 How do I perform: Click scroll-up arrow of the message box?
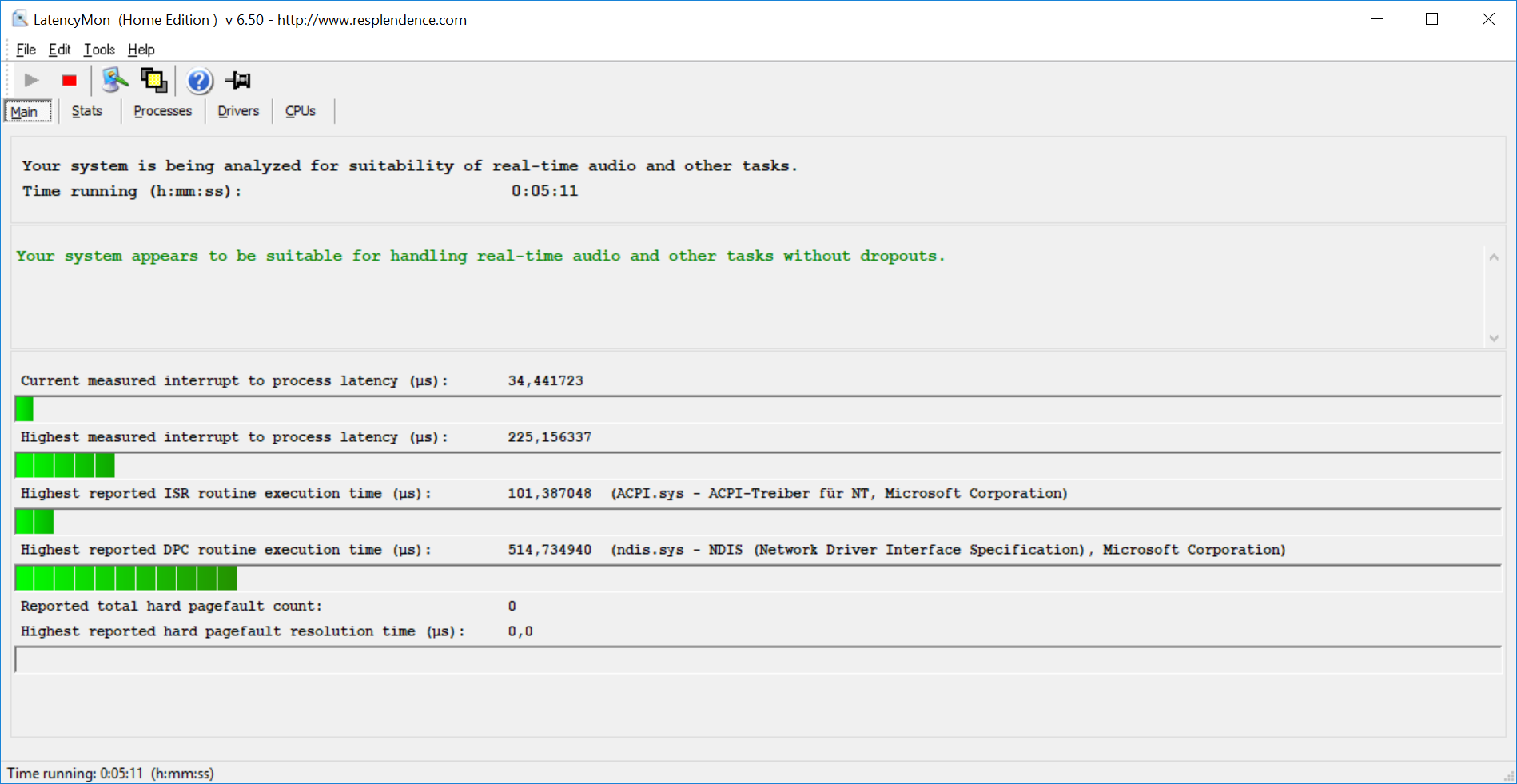coord(1494,257)
